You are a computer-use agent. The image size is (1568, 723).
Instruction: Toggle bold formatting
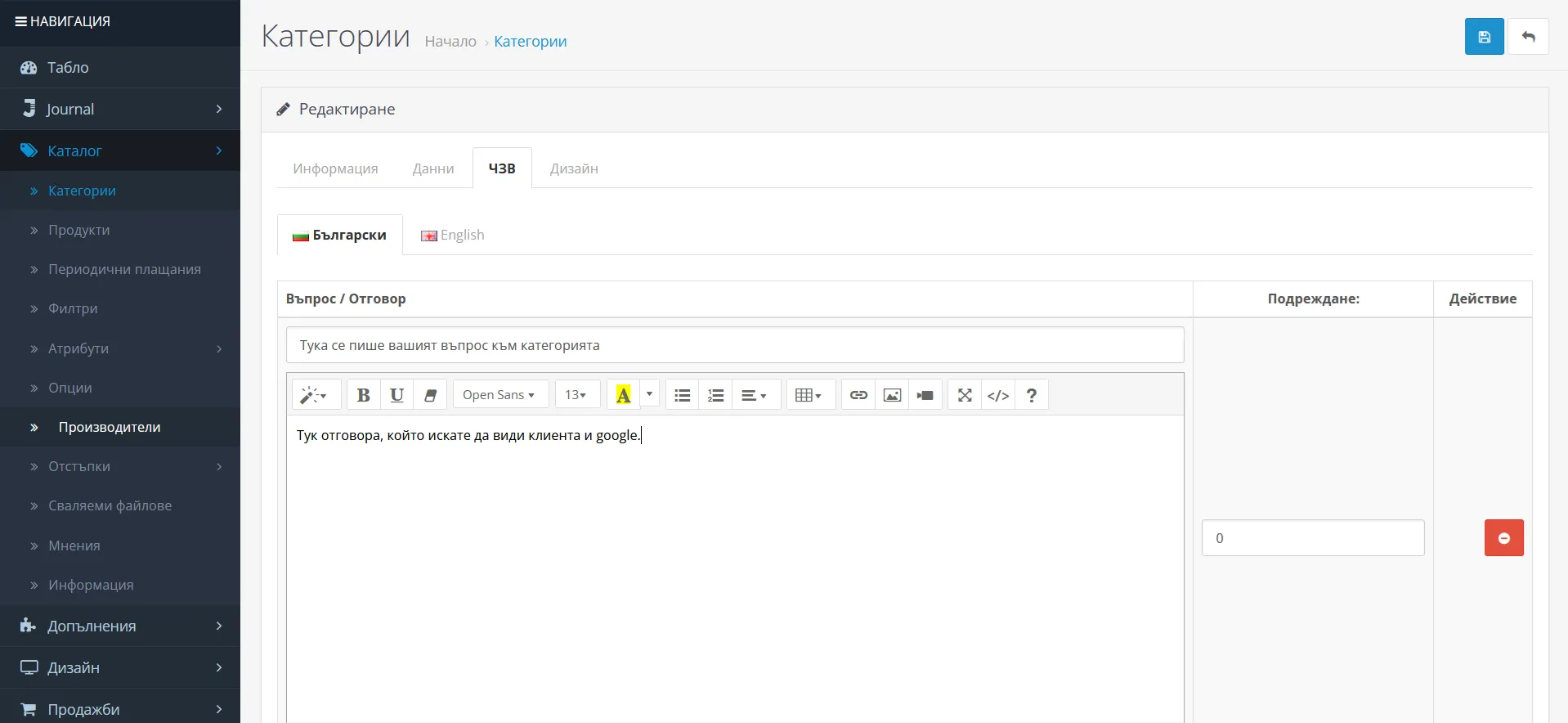(364, 395)
